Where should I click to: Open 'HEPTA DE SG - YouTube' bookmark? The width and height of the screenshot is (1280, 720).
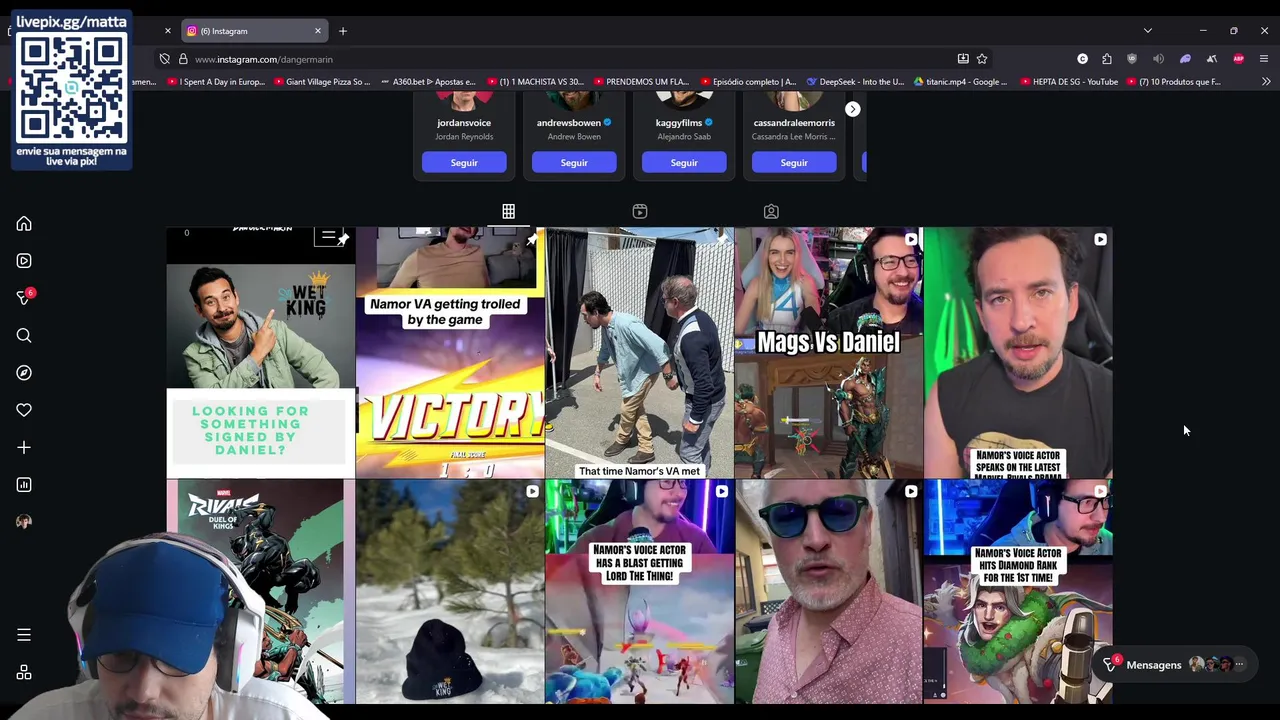[x=1069, y=82]
